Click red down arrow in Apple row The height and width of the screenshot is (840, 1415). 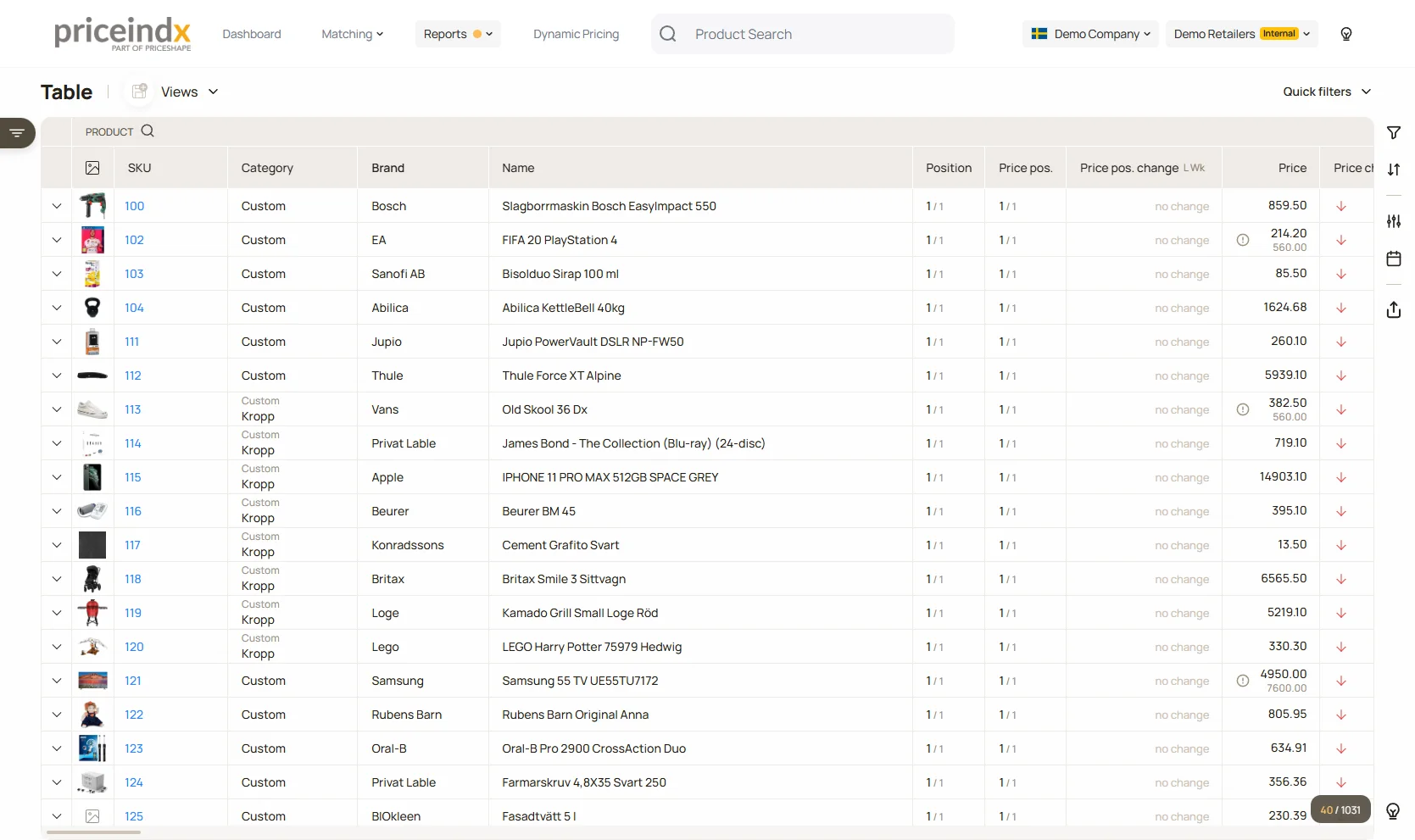tap(1341, 477)
